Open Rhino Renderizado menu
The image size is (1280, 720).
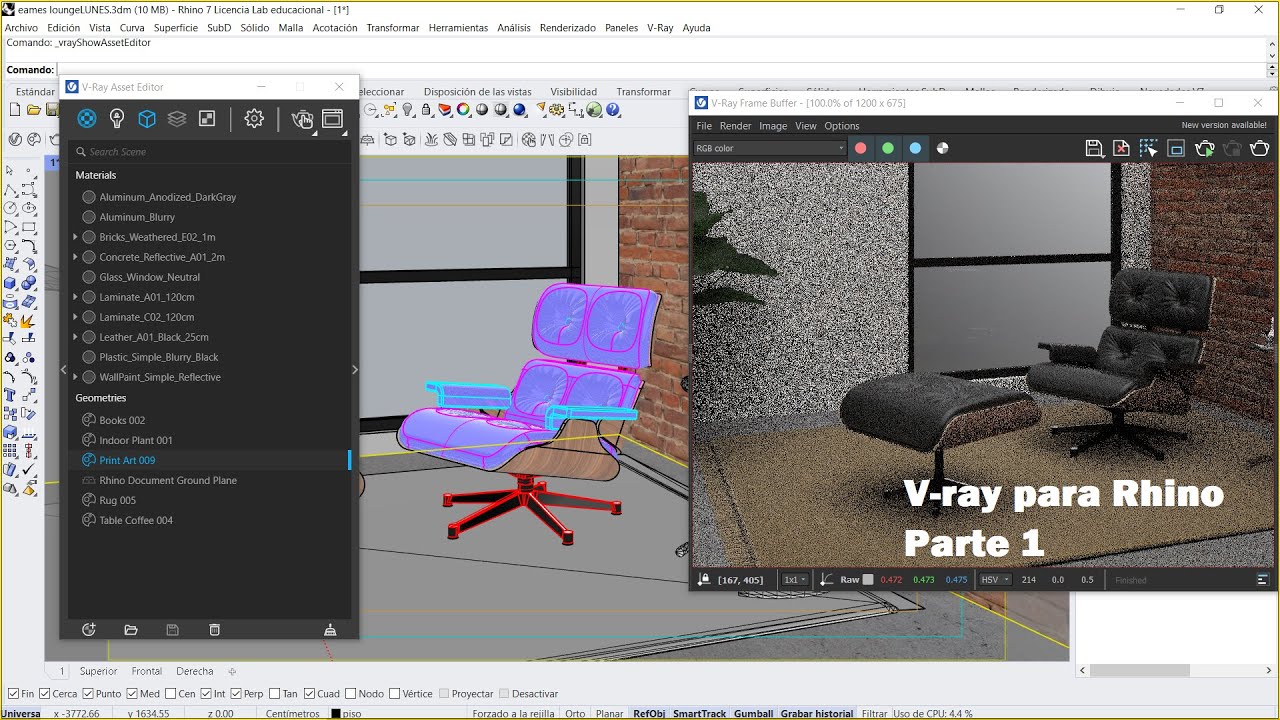coord(568,28)
